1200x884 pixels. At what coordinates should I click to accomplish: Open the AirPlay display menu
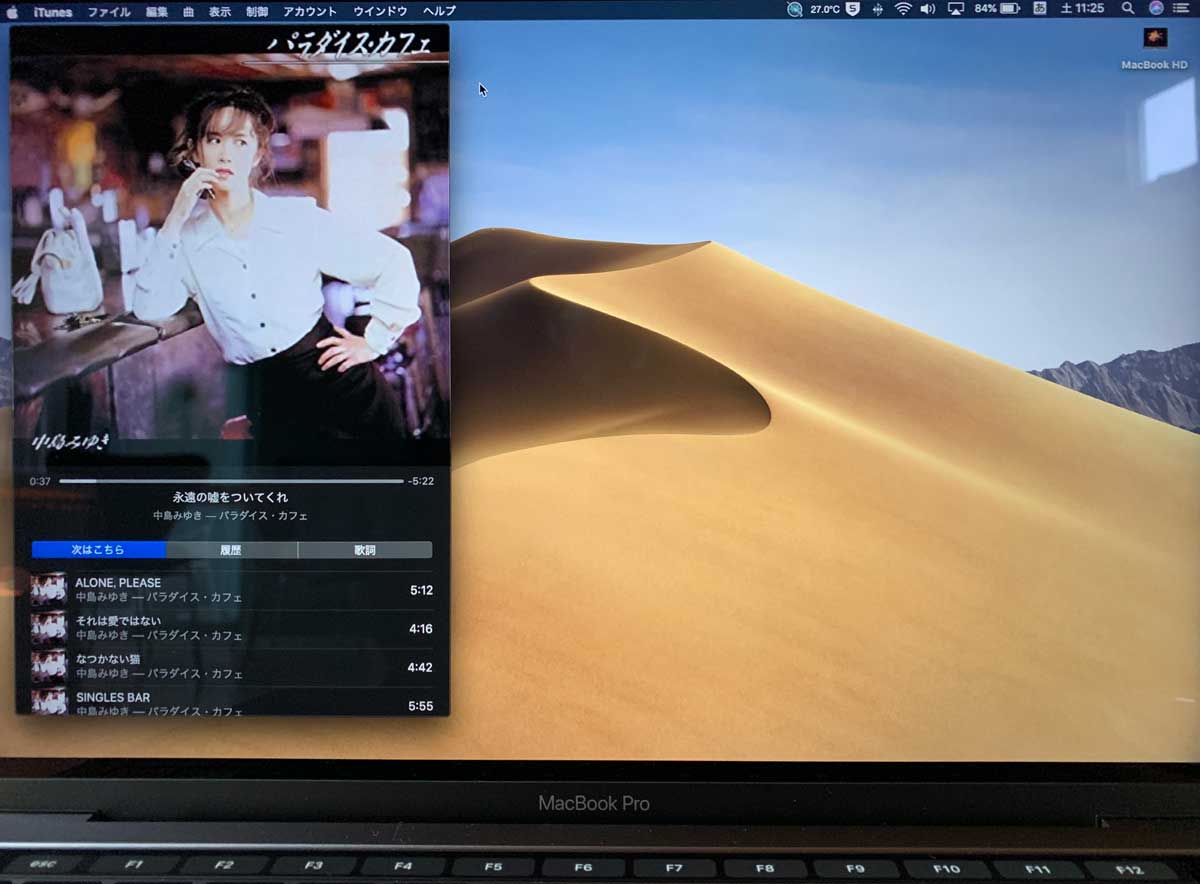point(956,8)
